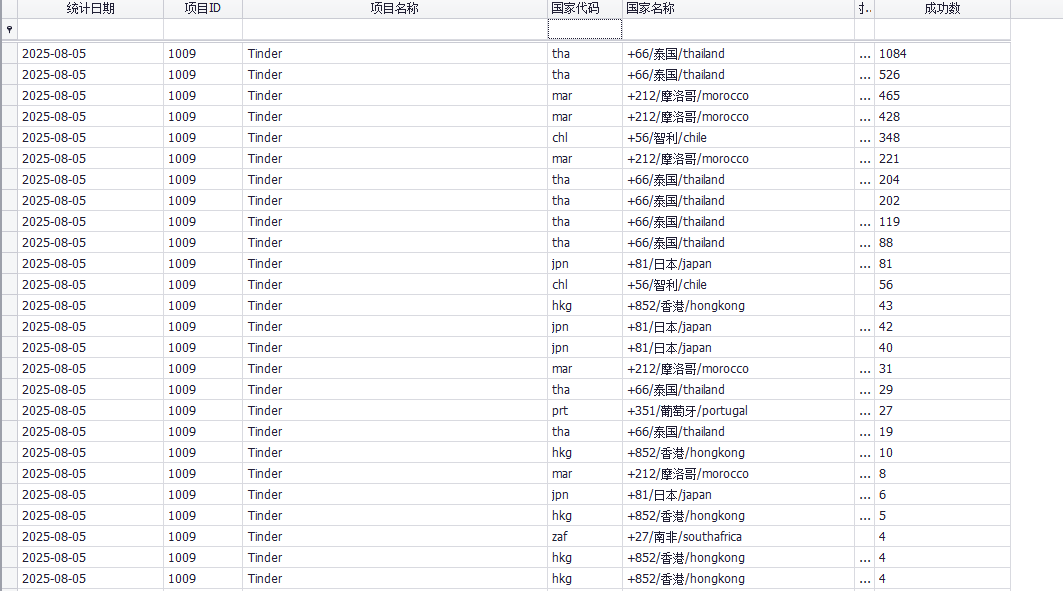Click the 1009 cell in the southafrica row
Image resolution: width=1063 pixels, height=591 pixels.
click(x=203, y=537)
